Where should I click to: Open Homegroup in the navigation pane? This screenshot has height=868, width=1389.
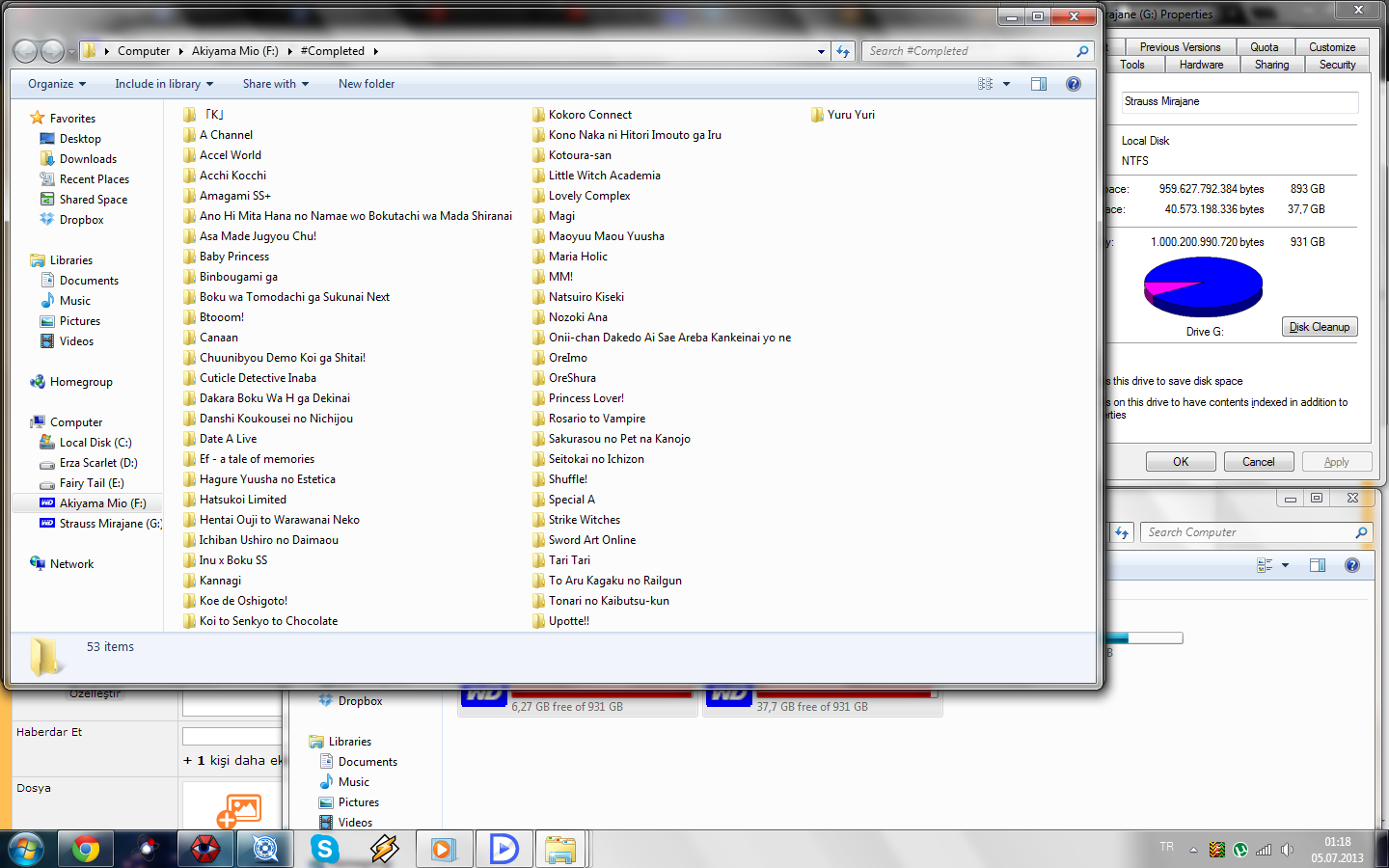click(x=71, y=382)
